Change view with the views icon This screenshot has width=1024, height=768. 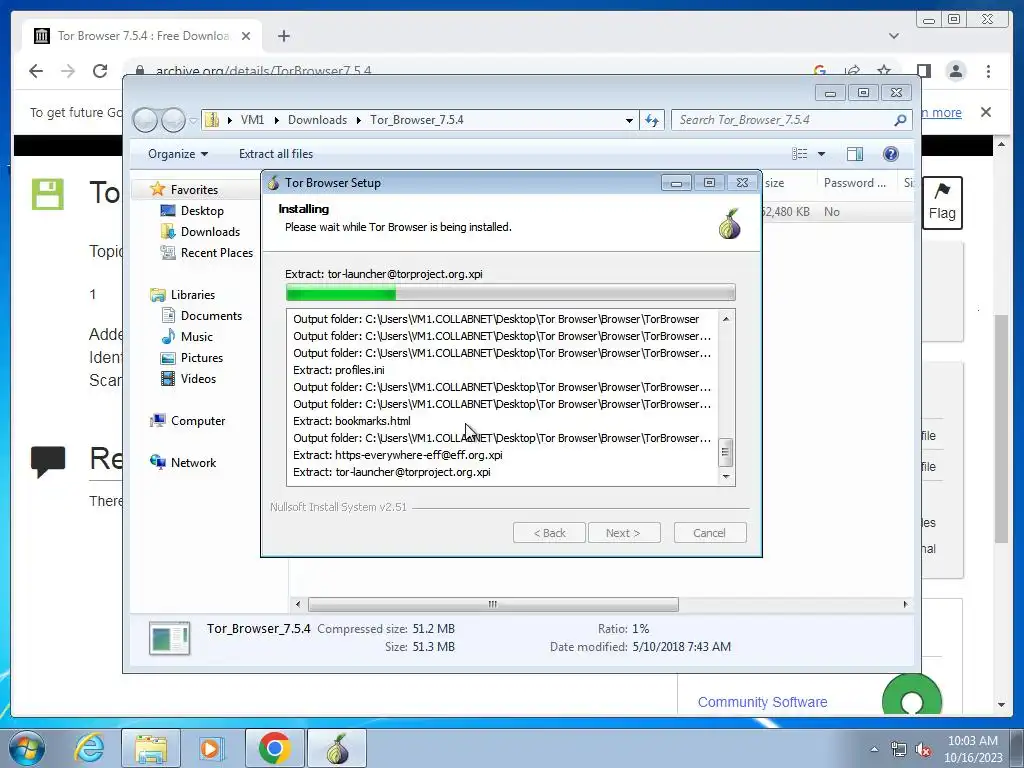pos(799,154)
